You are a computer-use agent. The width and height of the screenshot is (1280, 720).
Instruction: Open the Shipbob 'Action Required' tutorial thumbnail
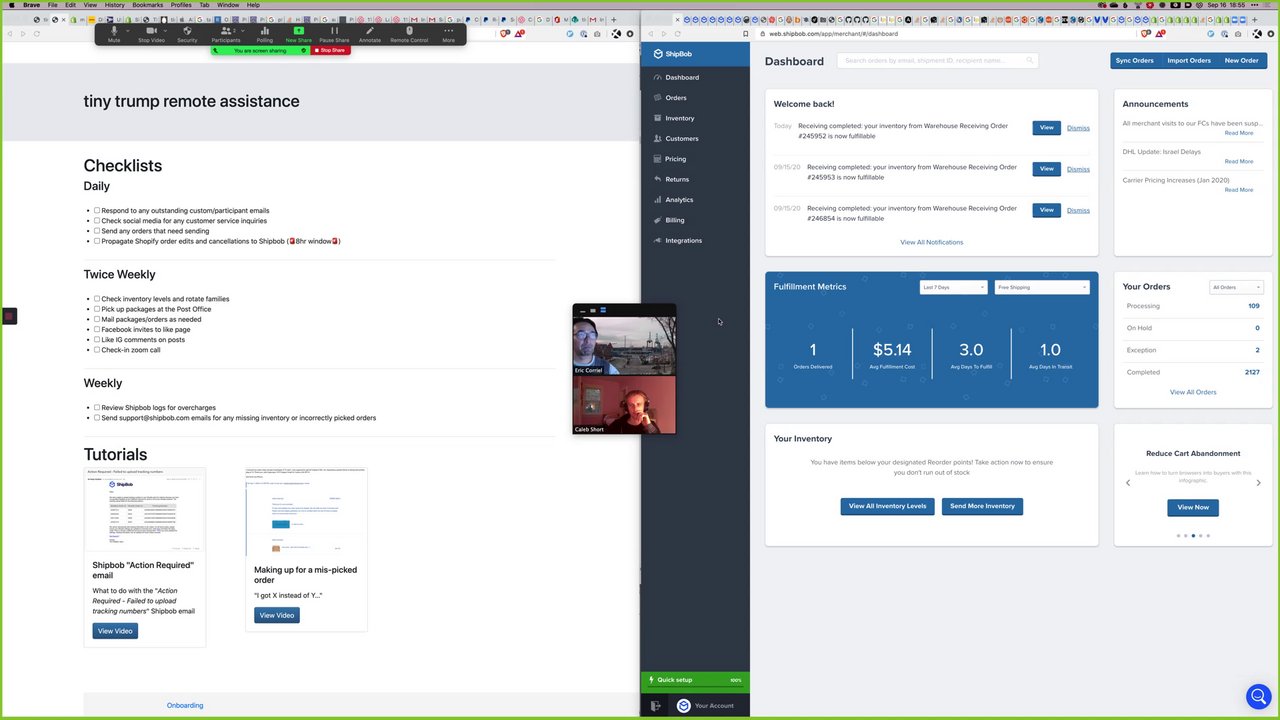[145, 509]
